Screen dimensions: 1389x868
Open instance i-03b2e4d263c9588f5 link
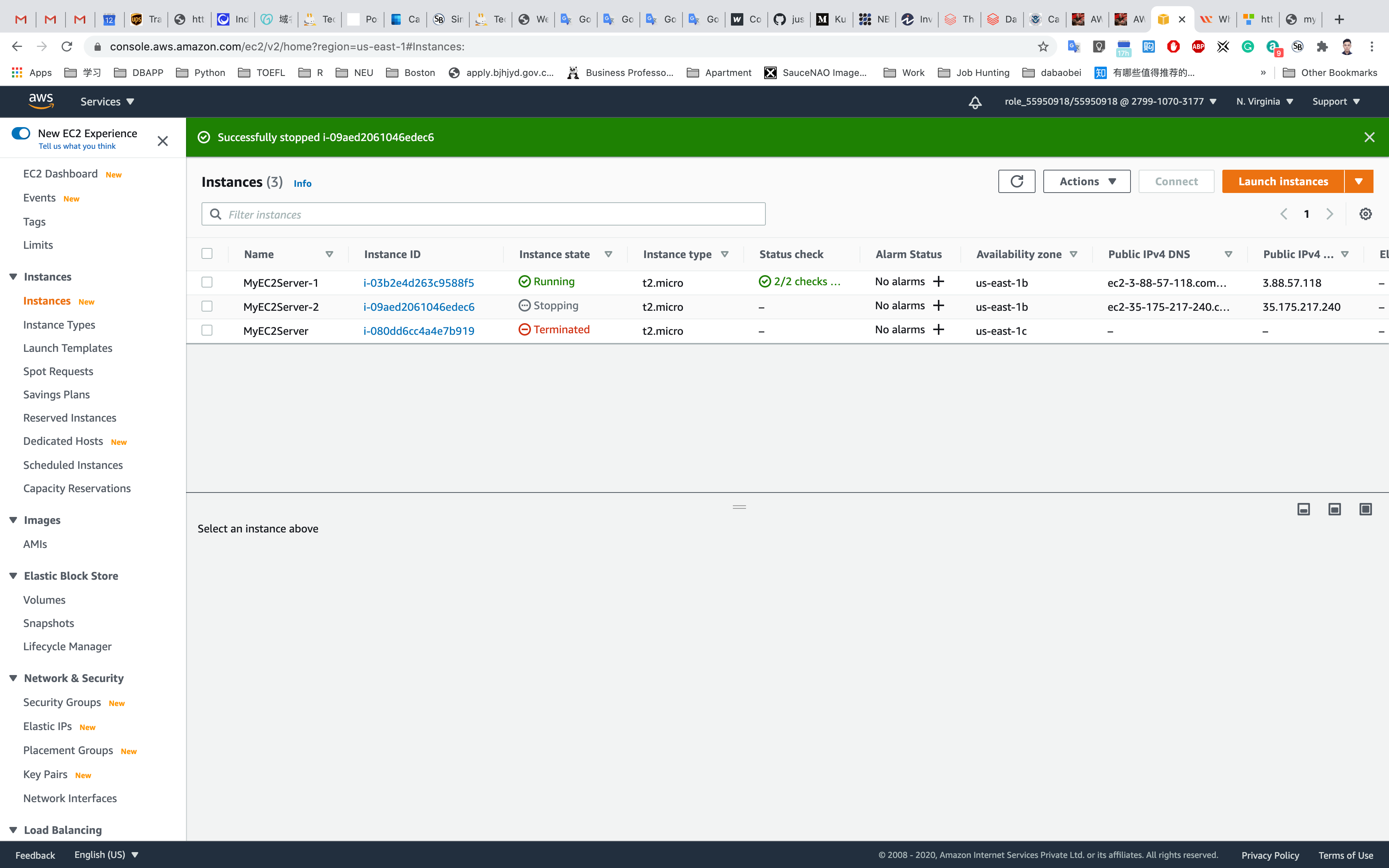[419, 282]
